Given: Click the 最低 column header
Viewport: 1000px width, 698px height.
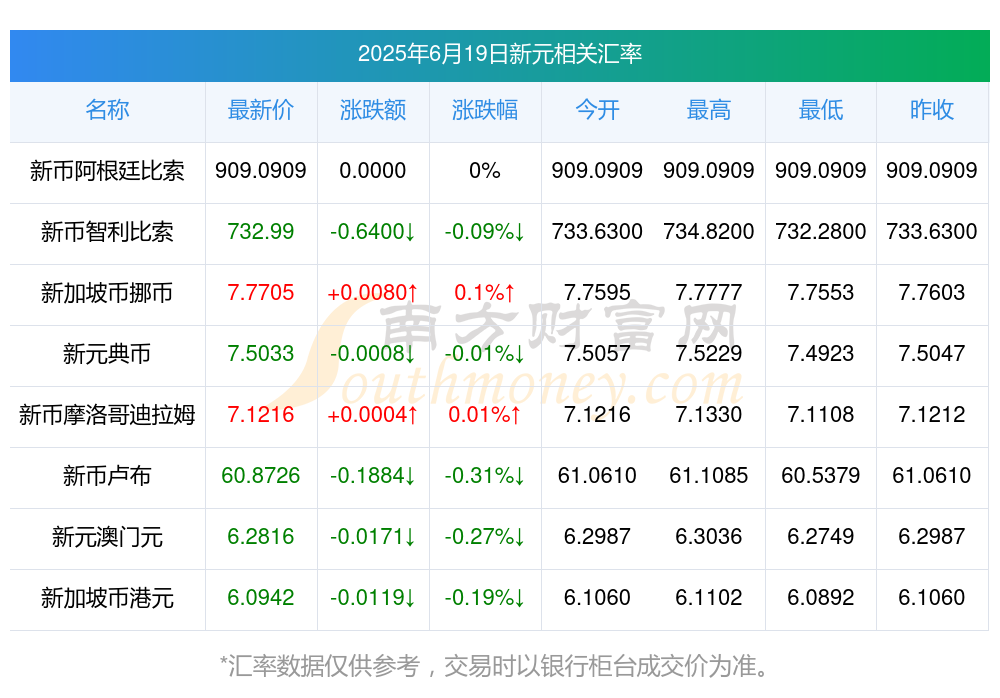Looking at the screenshot, I should coord(821,110).
